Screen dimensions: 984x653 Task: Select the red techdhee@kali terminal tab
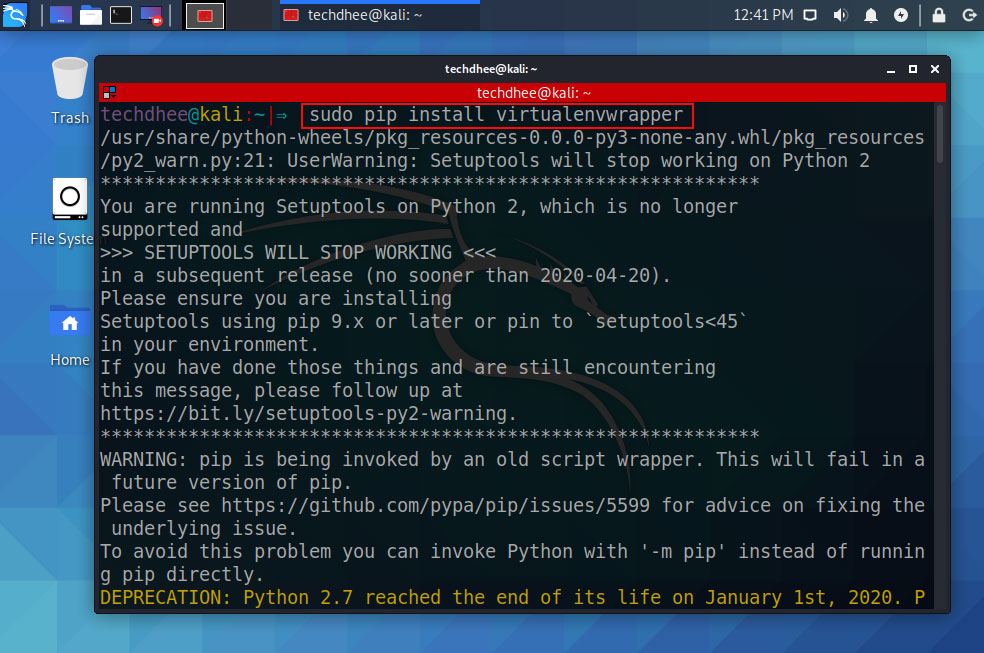(522, 93)
